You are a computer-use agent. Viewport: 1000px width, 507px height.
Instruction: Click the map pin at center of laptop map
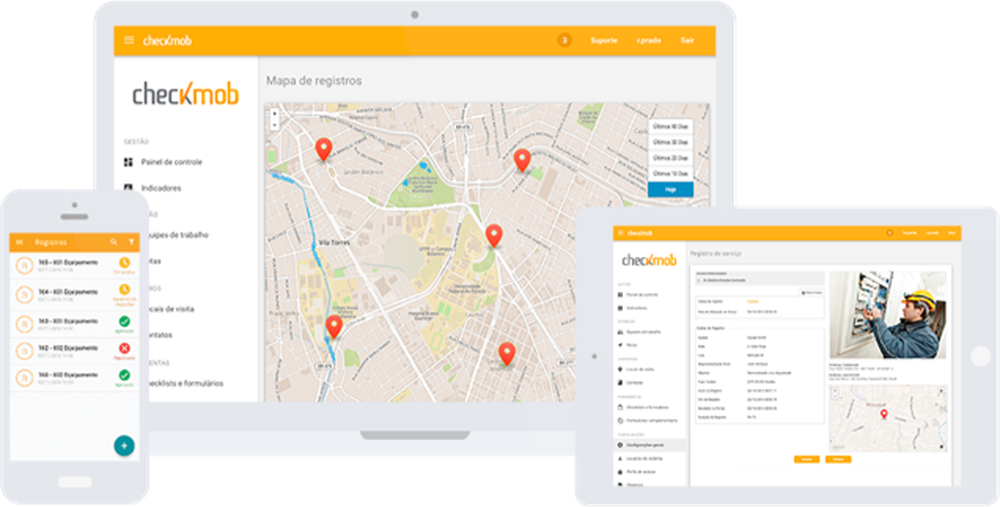click(494, 235)
